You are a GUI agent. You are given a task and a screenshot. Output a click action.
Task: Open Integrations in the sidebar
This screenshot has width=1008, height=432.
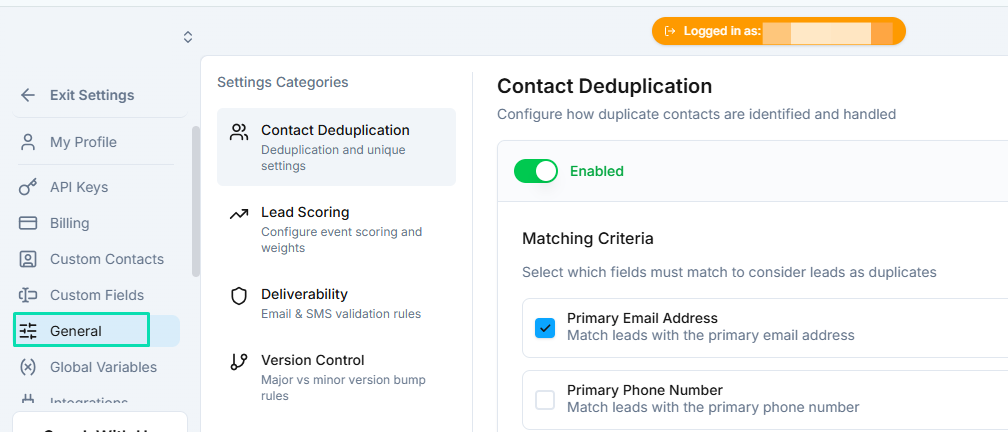pos(89,402)
